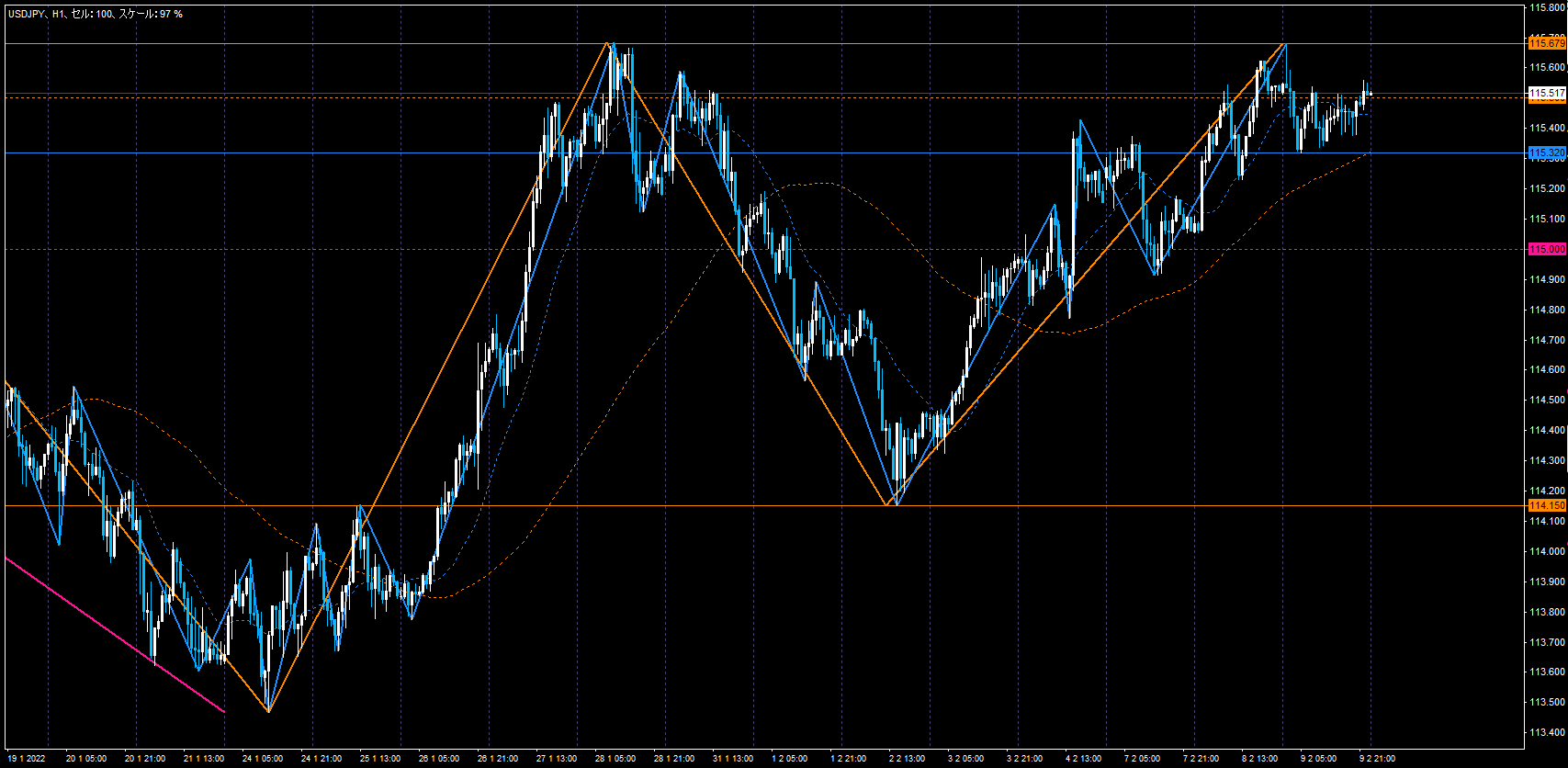Click the 115.400 value on price axis
This screenshot has height=768, width=1568.
[1547, 128]
